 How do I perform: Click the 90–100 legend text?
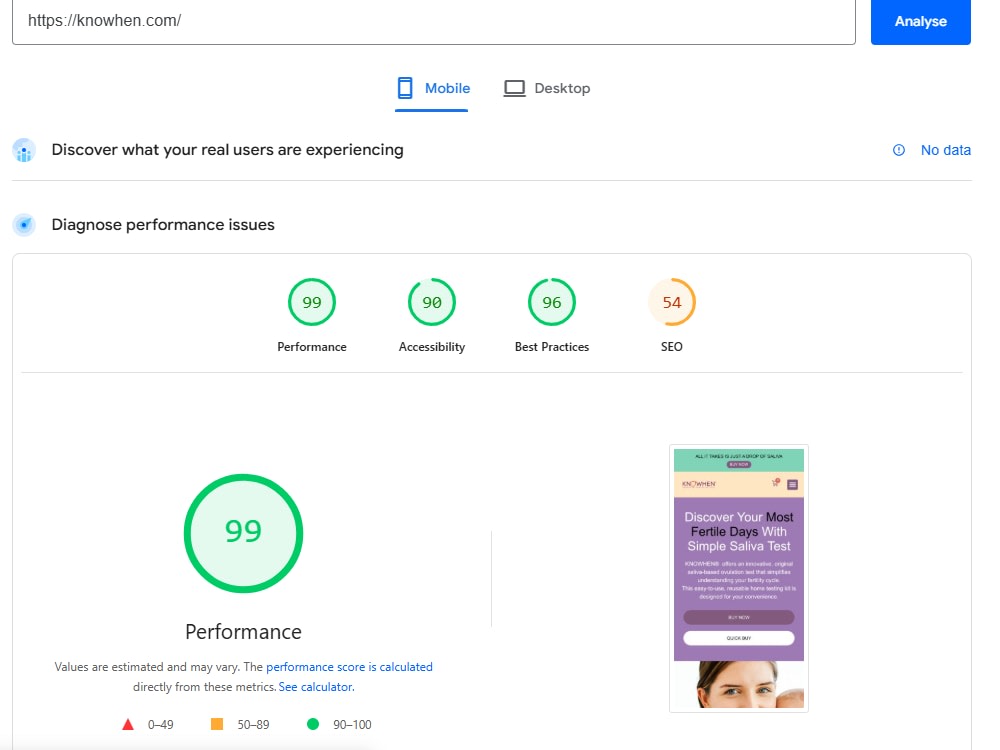coord(352,724)
